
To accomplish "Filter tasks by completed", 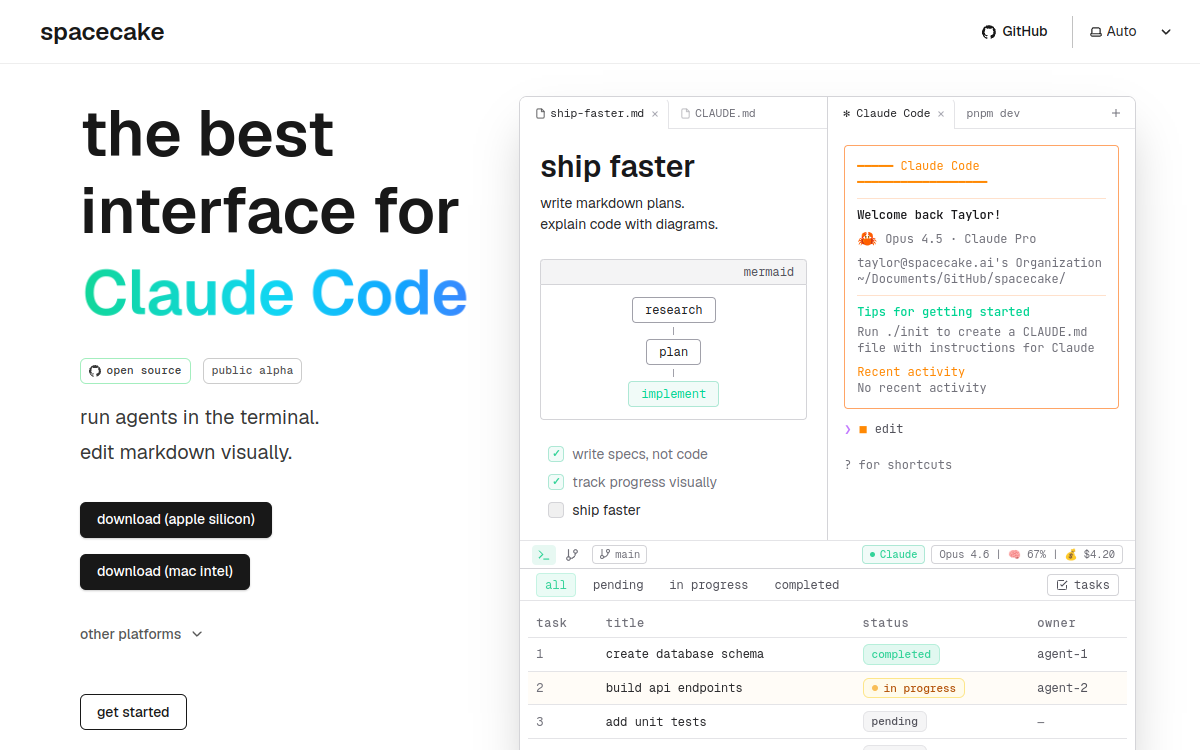I will tap(807, 585).
